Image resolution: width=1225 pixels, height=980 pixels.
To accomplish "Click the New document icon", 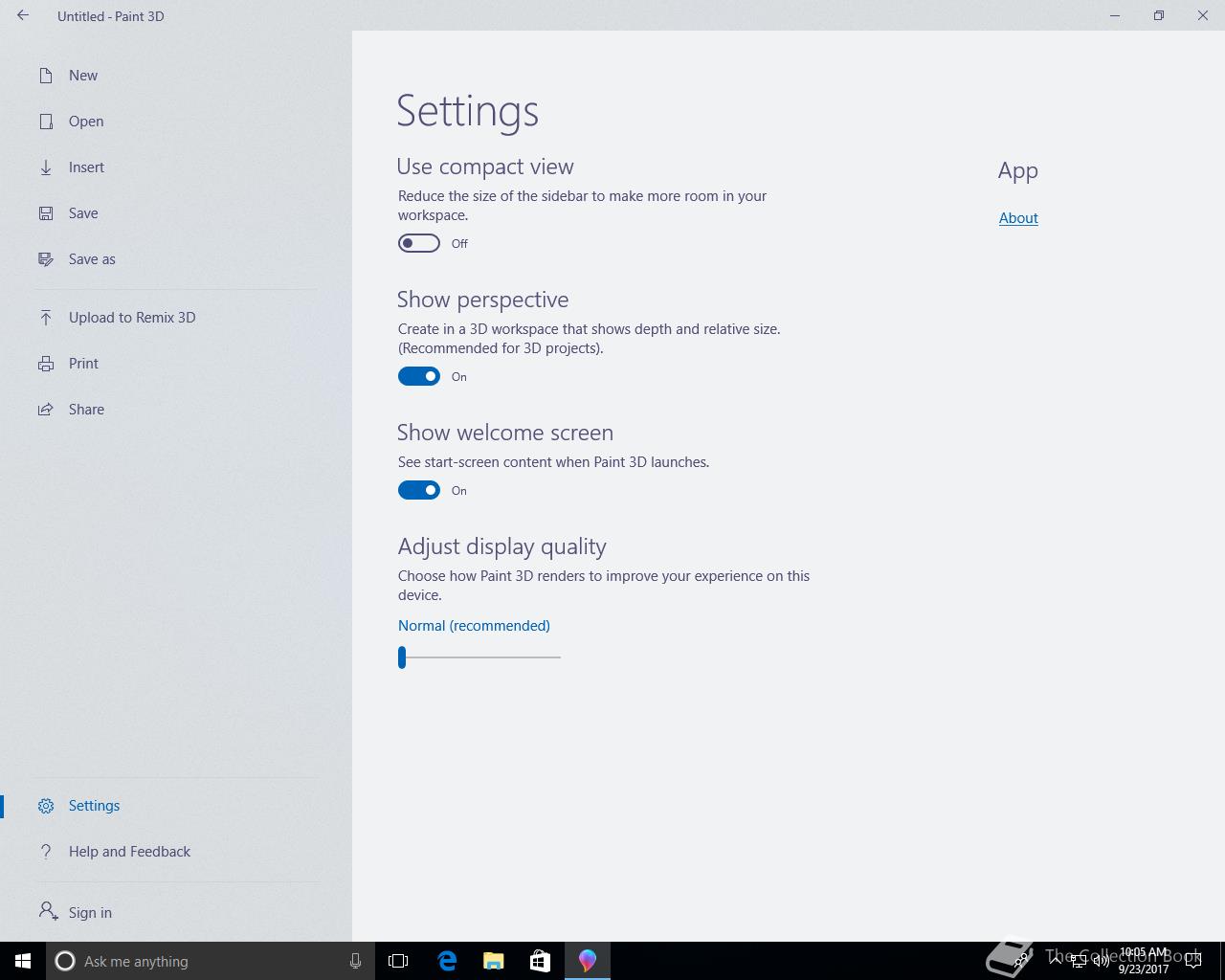I will click(x=46, y=76).
